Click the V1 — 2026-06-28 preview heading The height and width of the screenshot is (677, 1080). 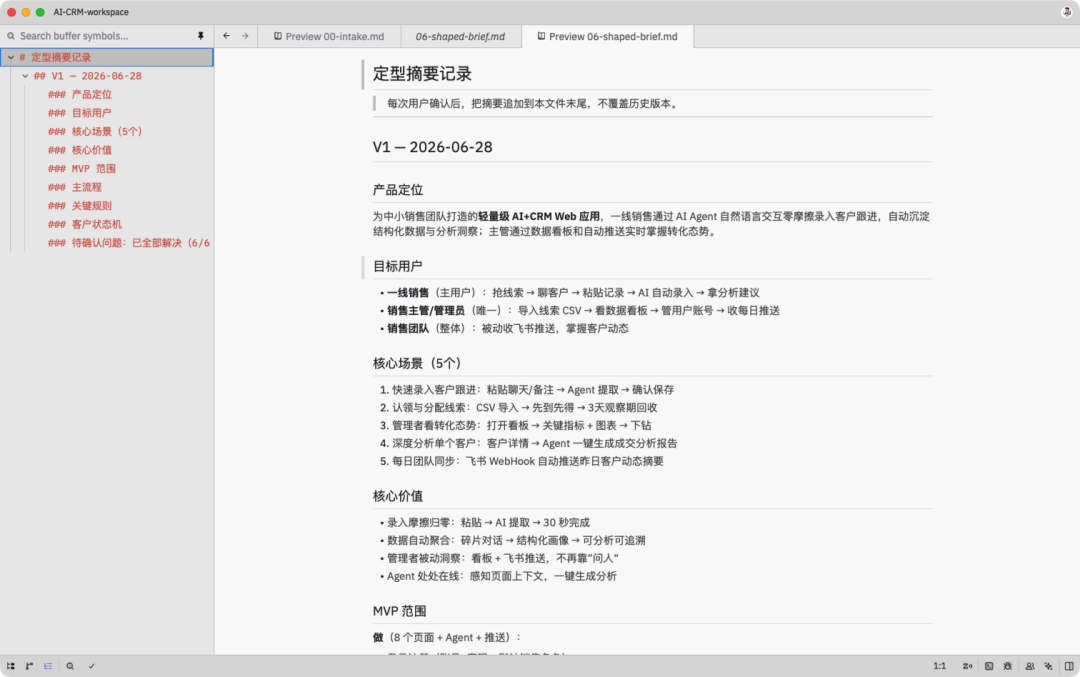click(x=433, y=147)
